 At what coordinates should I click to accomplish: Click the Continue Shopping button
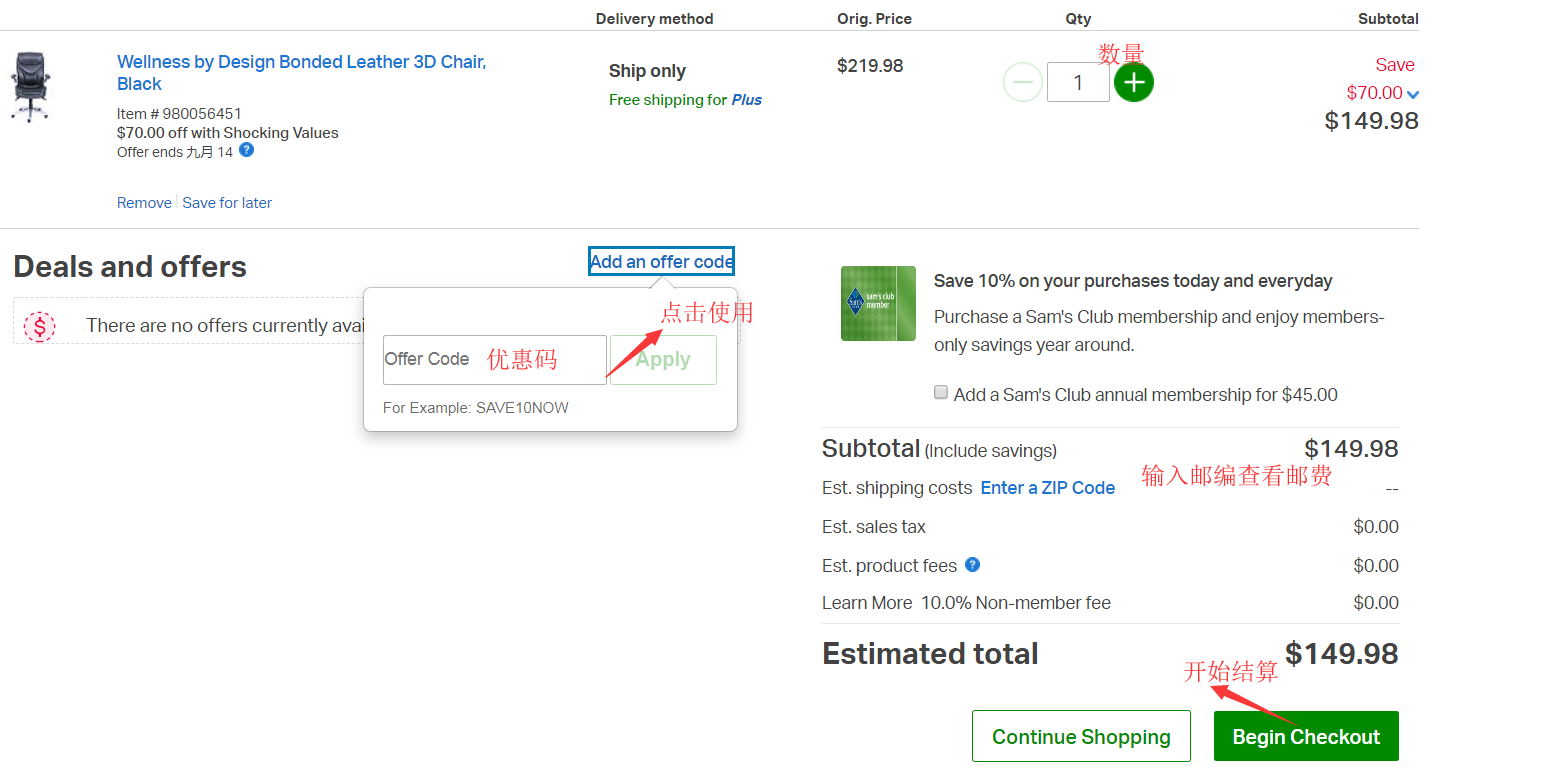click(1081, 736)
